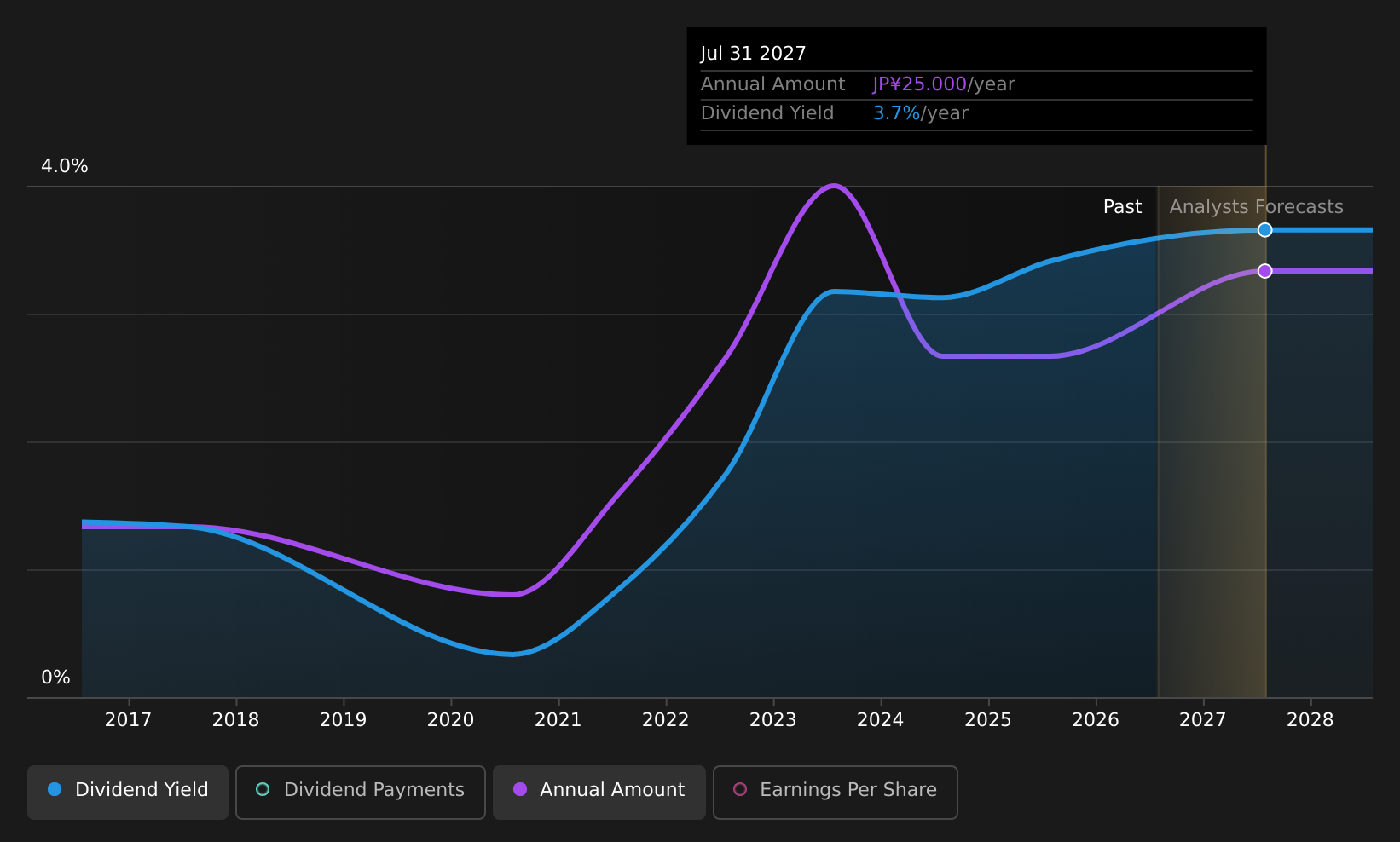
Task: Click the 2024 x-axis label
Action: pyautogui.click(x=880, y=720)
